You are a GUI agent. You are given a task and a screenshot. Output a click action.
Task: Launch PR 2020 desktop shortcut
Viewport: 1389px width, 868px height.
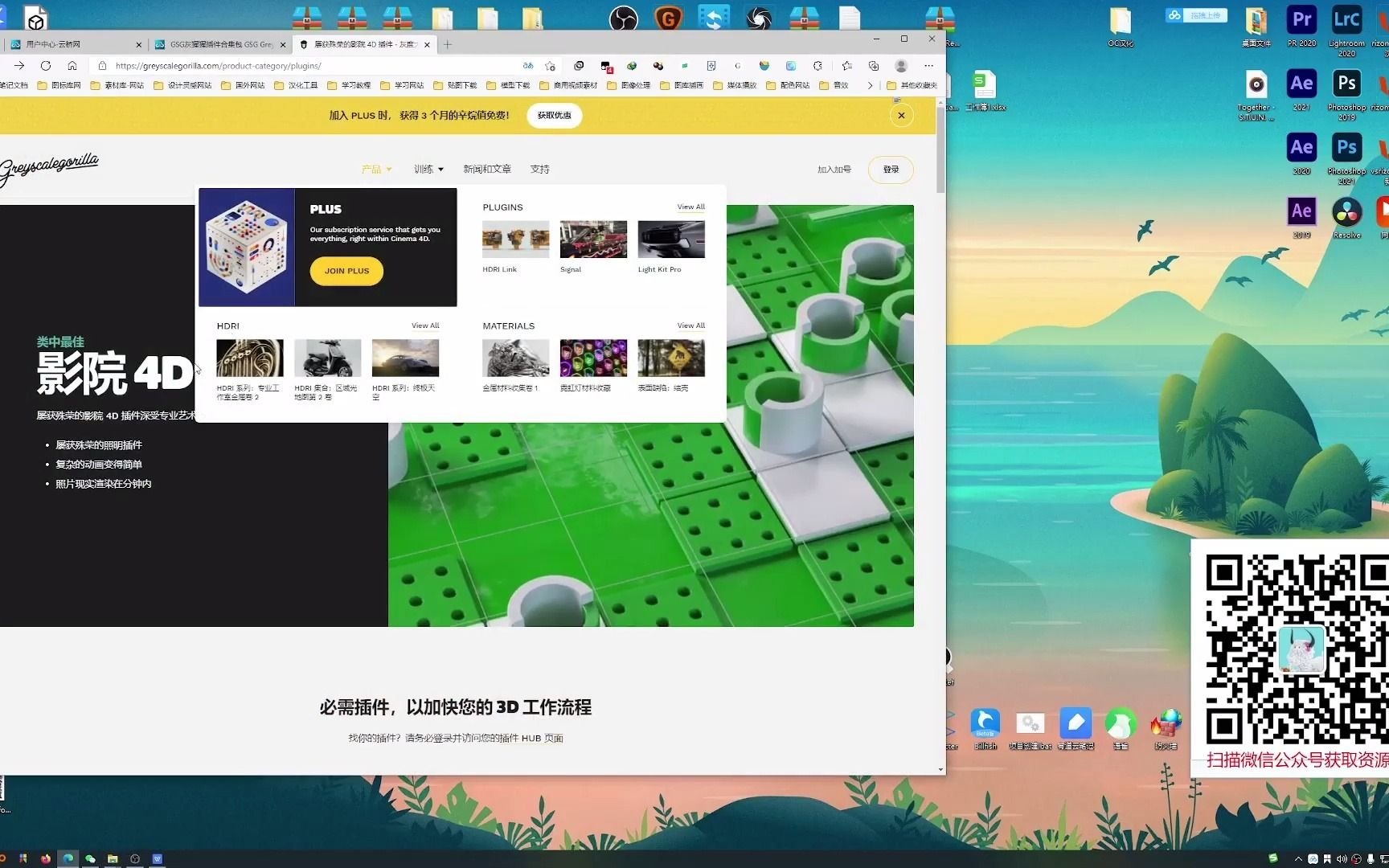point(1301,26)
